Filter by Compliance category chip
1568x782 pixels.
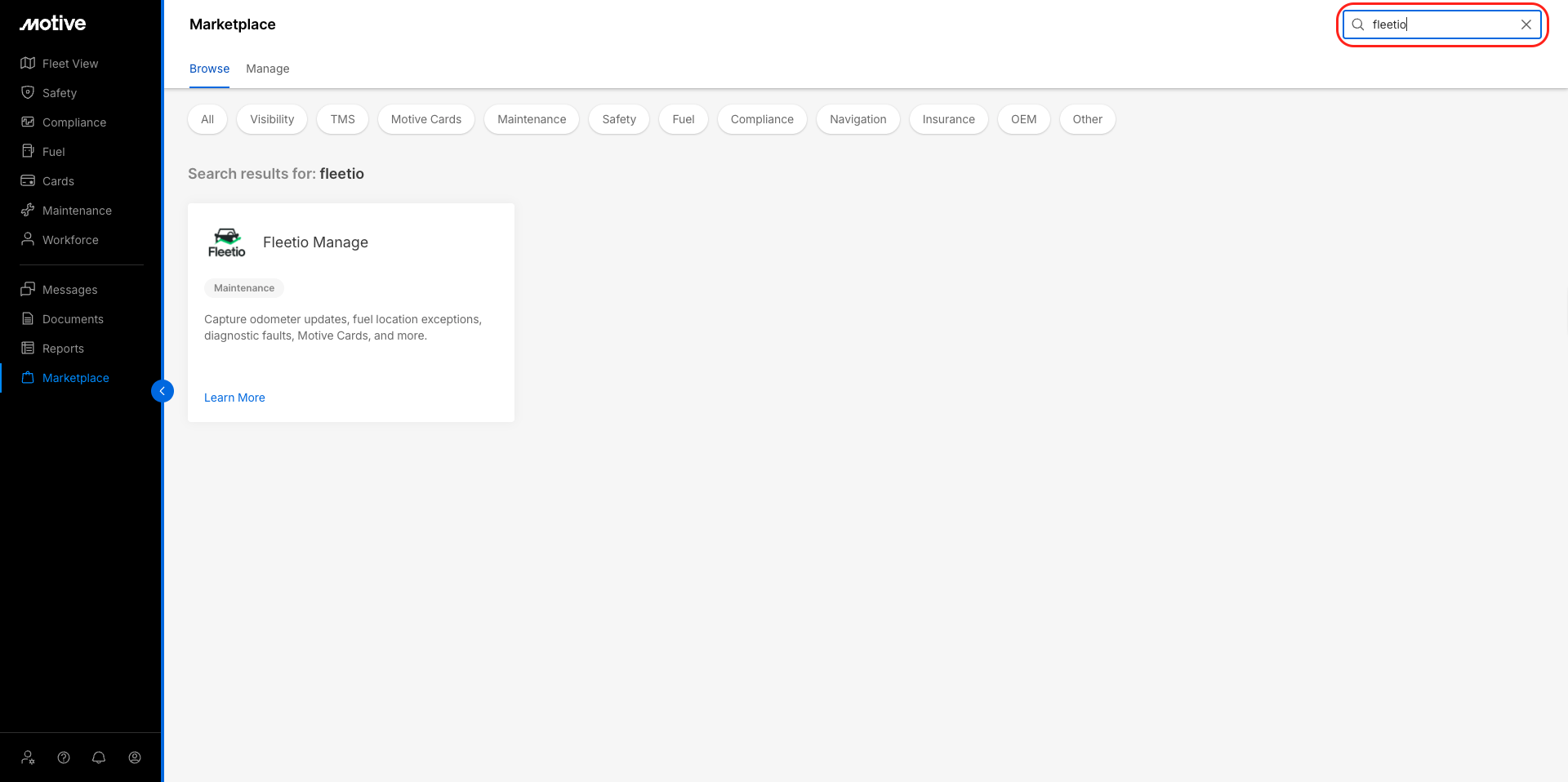(762, 119)
